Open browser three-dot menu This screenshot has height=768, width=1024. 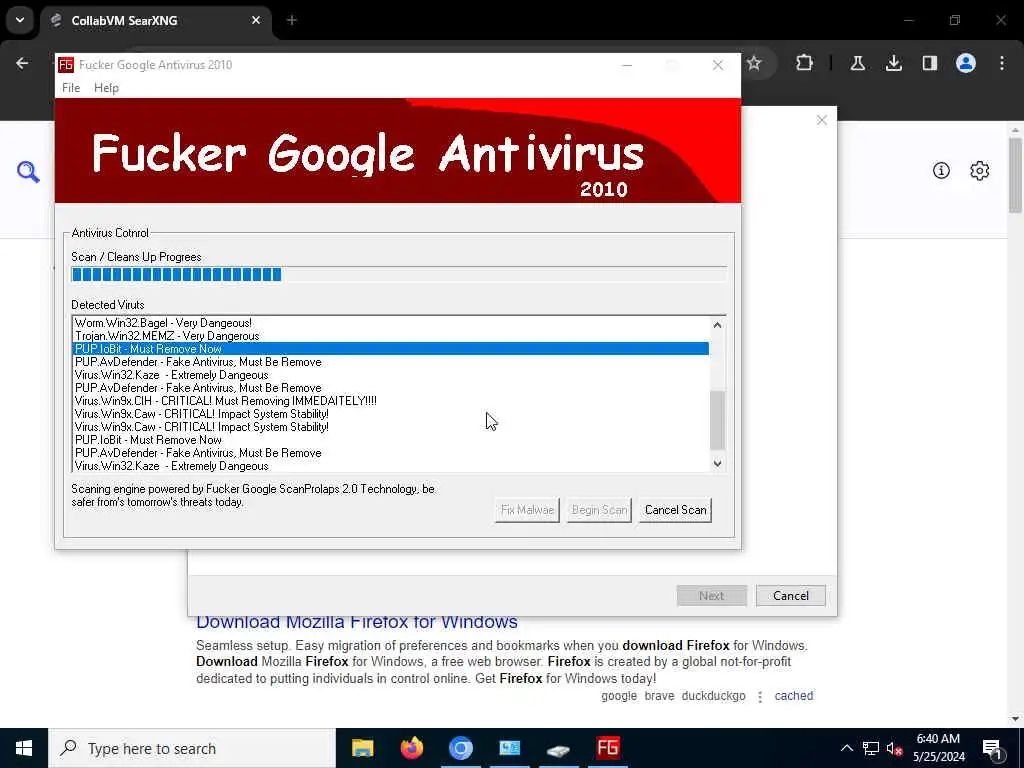(1002, 63)
